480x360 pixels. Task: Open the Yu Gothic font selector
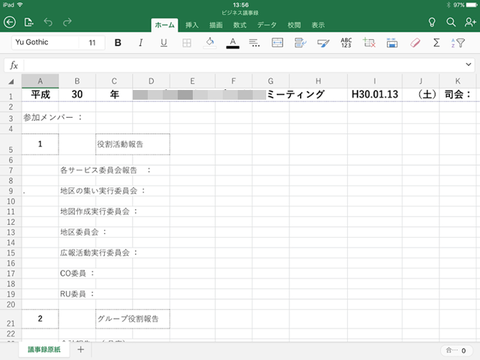(x=45, y=42)
